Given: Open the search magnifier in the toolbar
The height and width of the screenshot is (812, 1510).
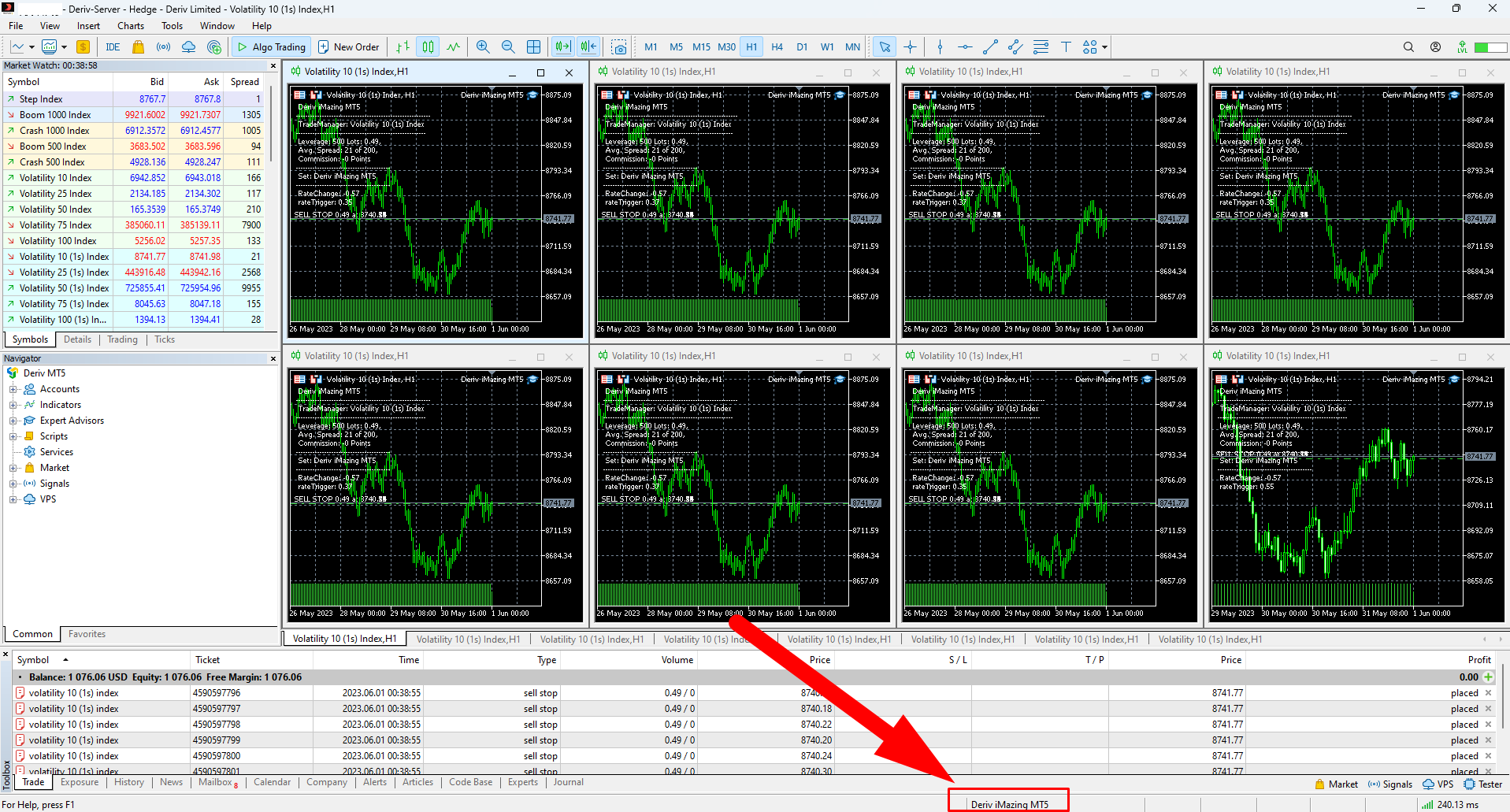Looking at the screenshot, I should click(x=1408, y=47).
